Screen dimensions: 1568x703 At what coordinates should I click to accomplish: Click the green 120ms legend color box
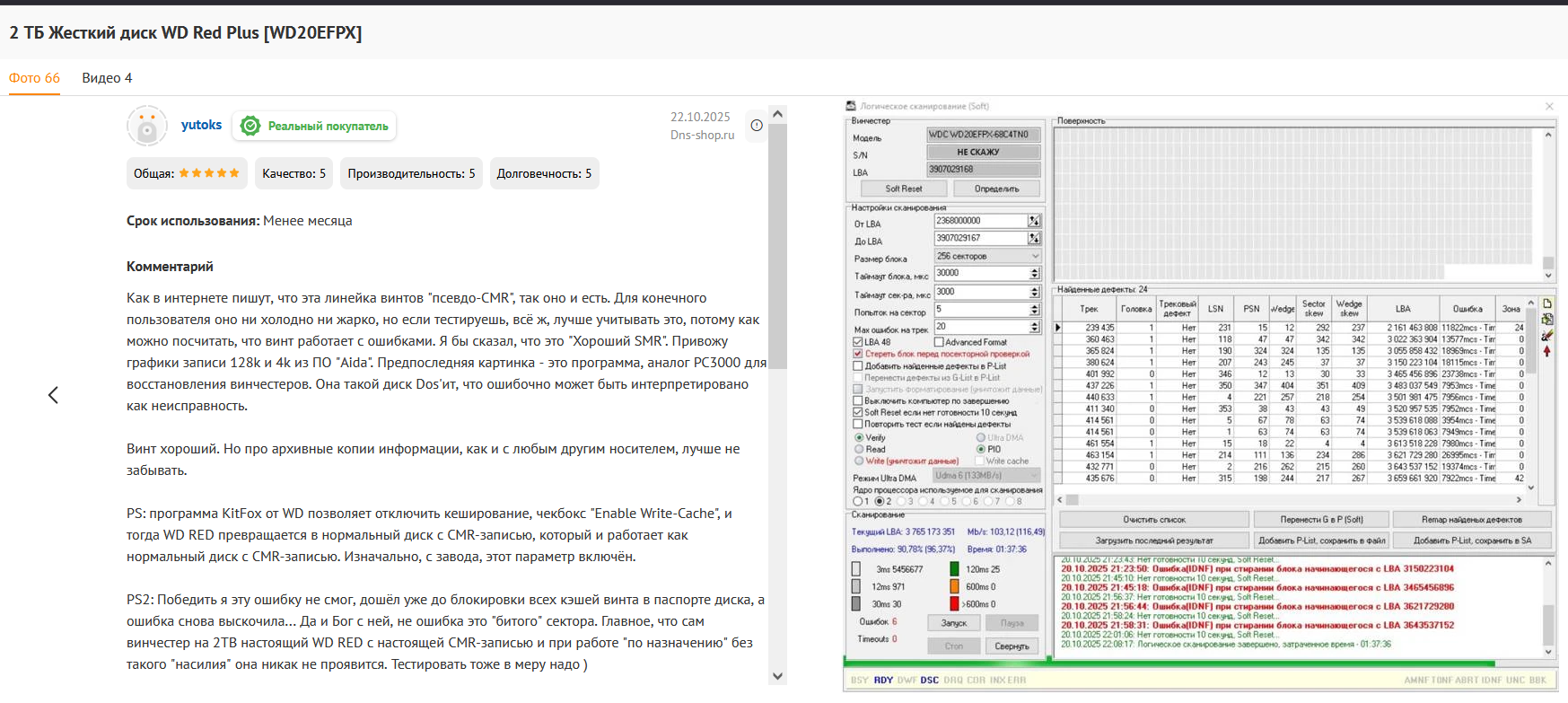955,569
